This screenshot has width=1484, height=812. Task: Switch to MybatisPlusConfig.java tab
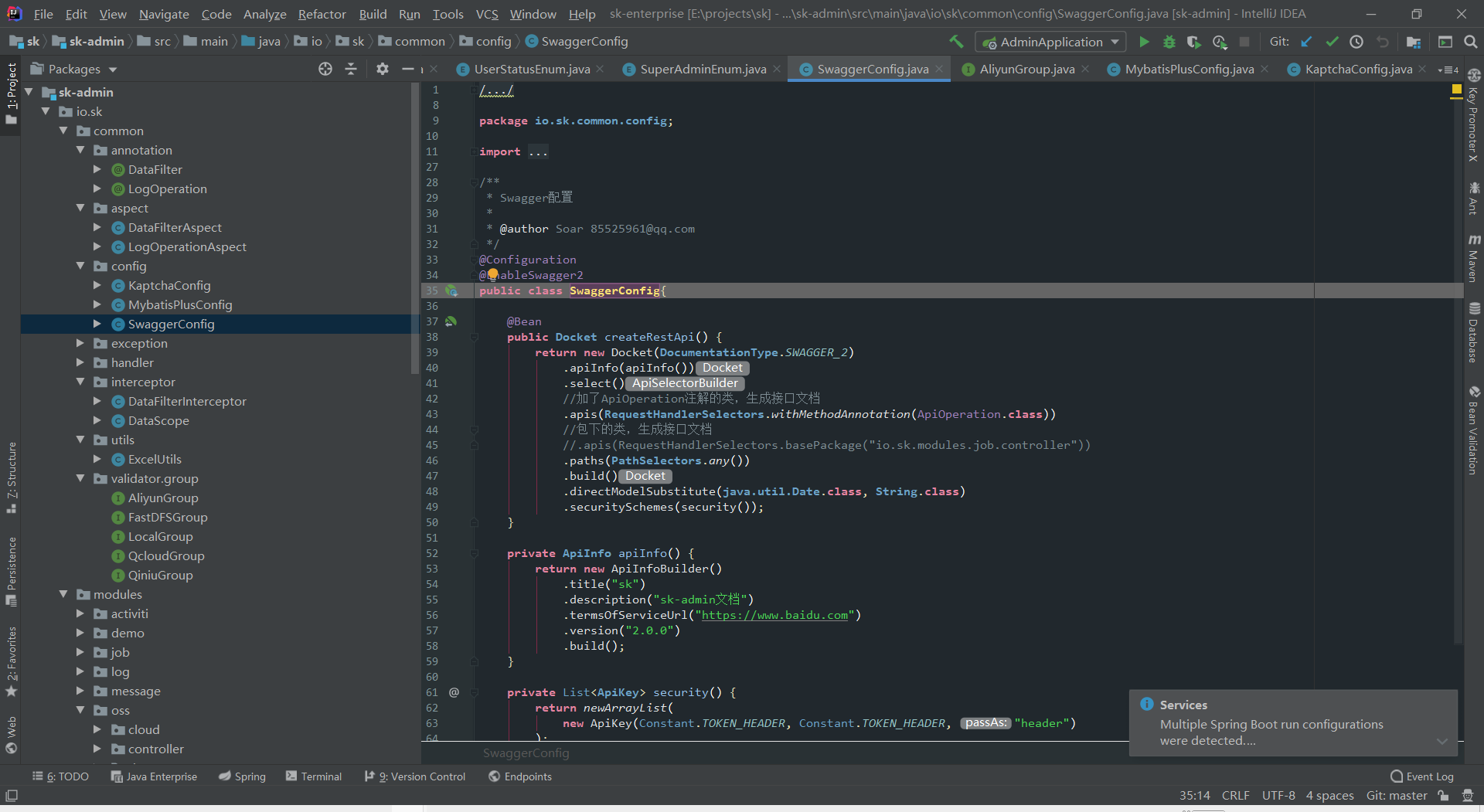click(1189, 69)
